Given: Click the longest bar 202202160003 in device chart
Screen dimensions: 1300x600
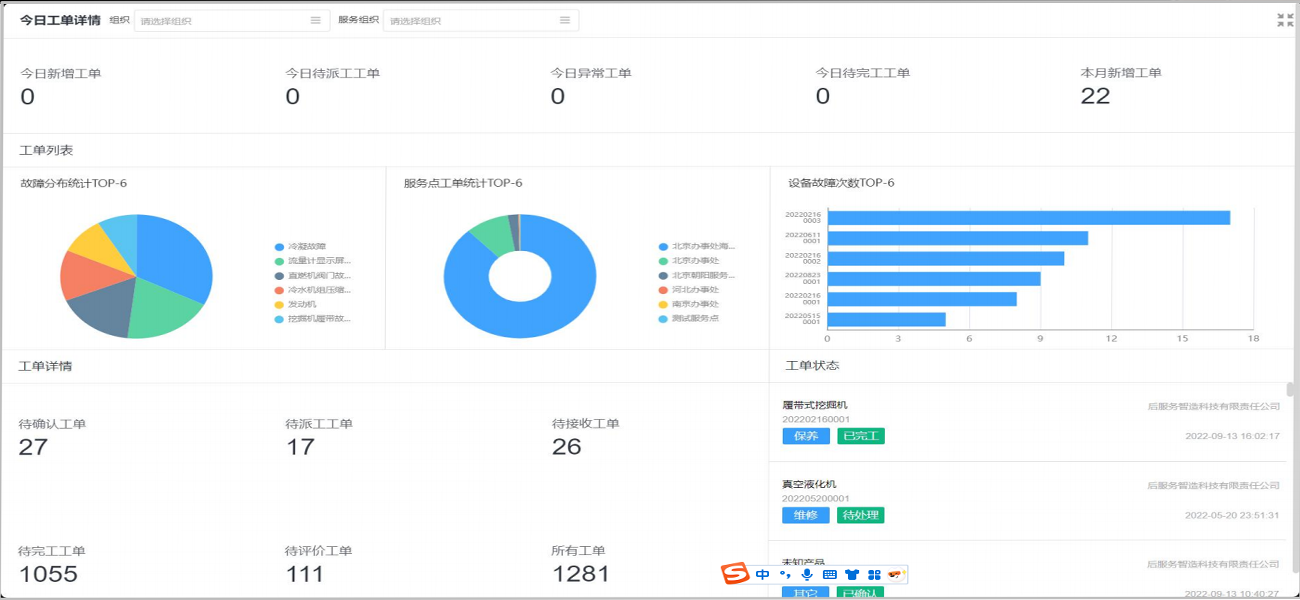Looking at the screenshot, I should tap(1029, 217).
